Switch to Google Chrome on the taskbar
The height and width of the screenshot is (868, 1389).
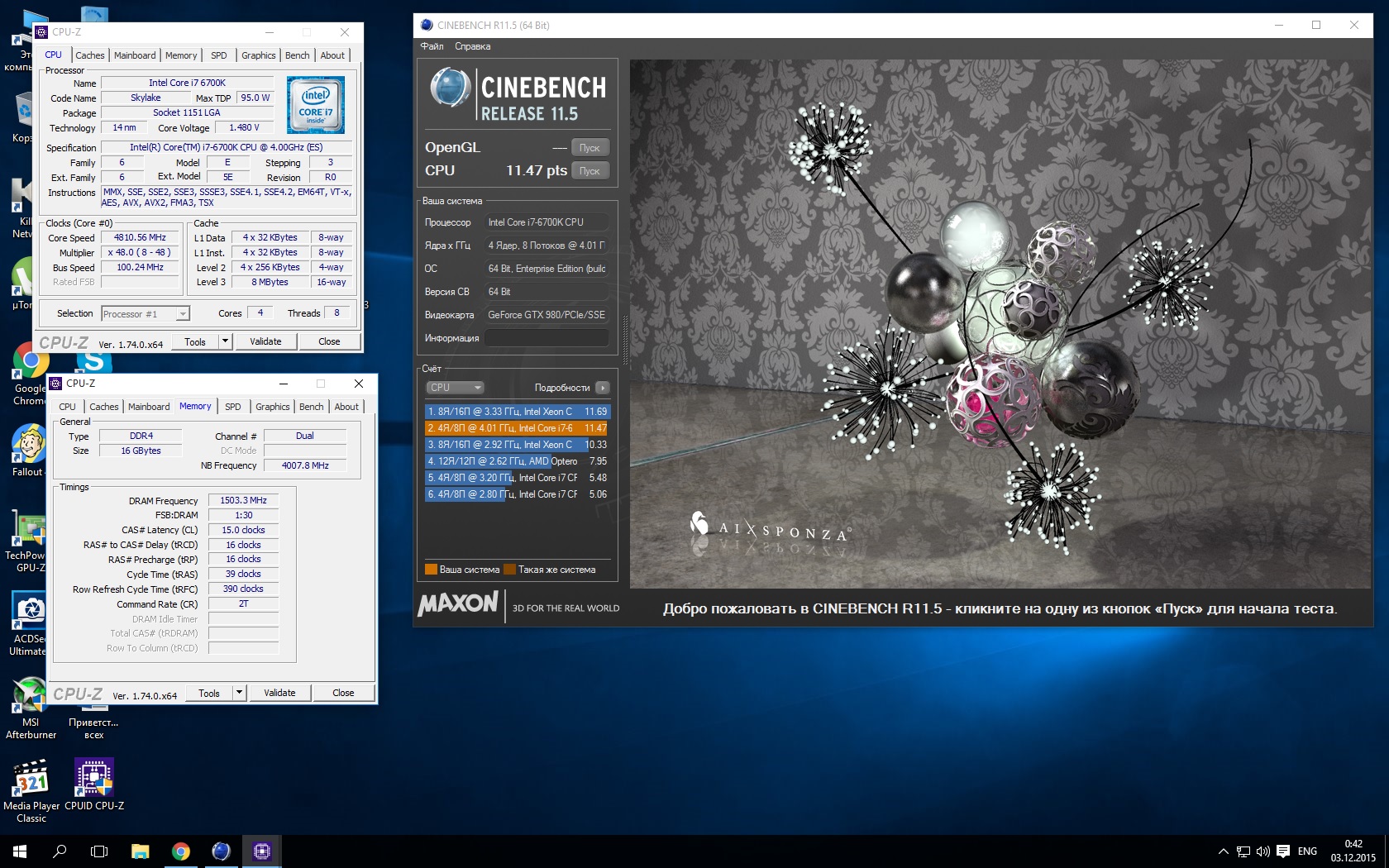(x=180, y=851)
